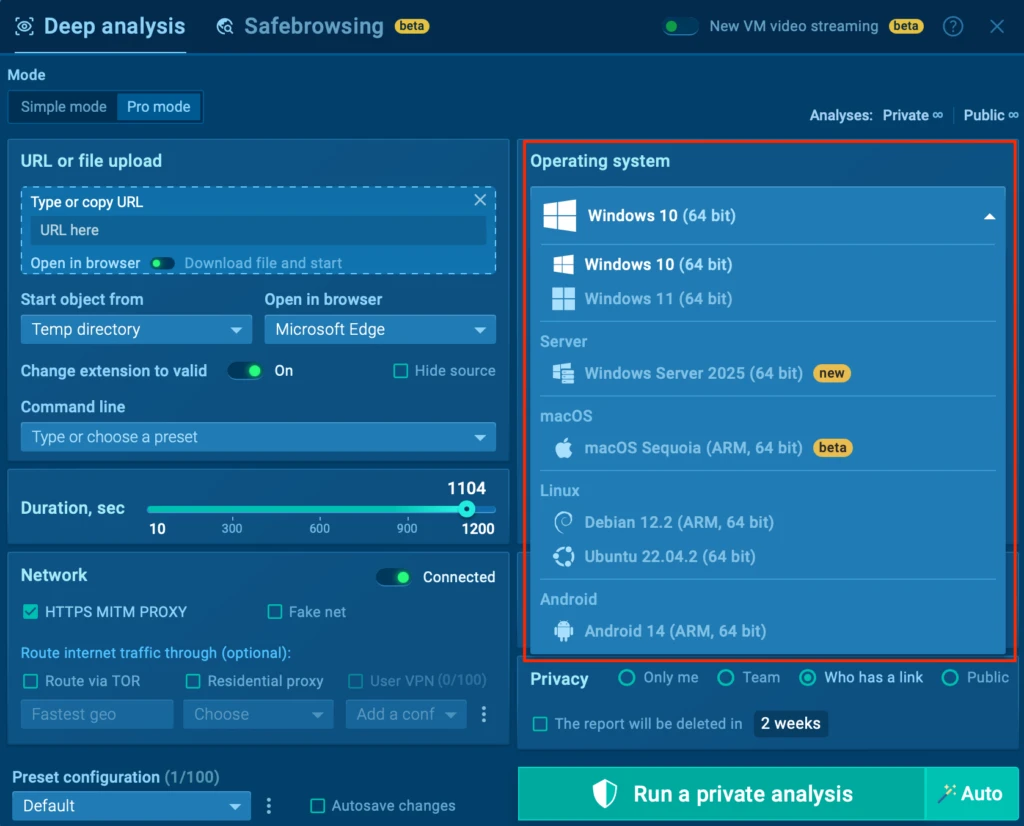
Task: Click the Windows 11 logo icon
Action: pos(563,298)
